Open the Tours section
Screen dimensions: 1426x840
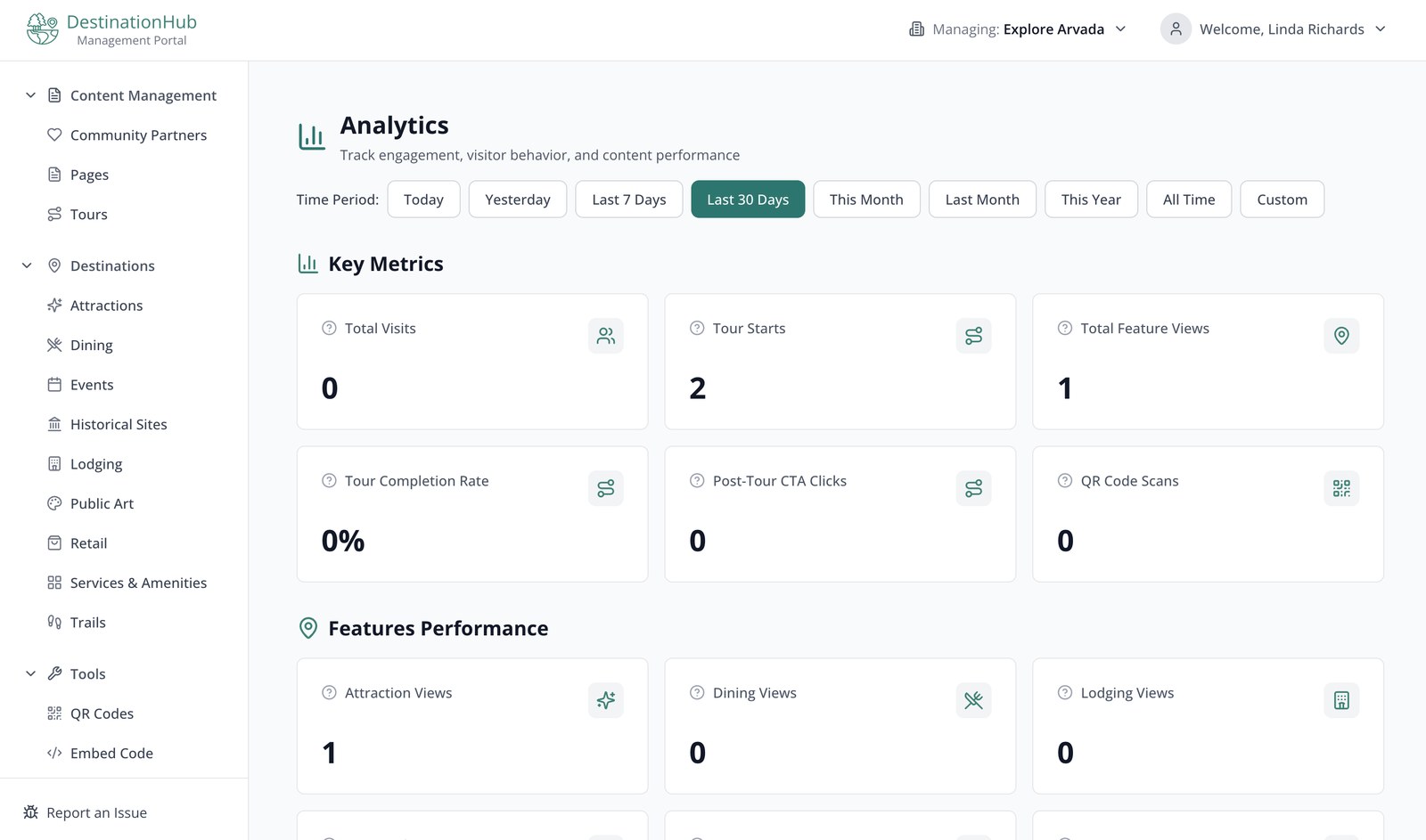tap(88, 214)
